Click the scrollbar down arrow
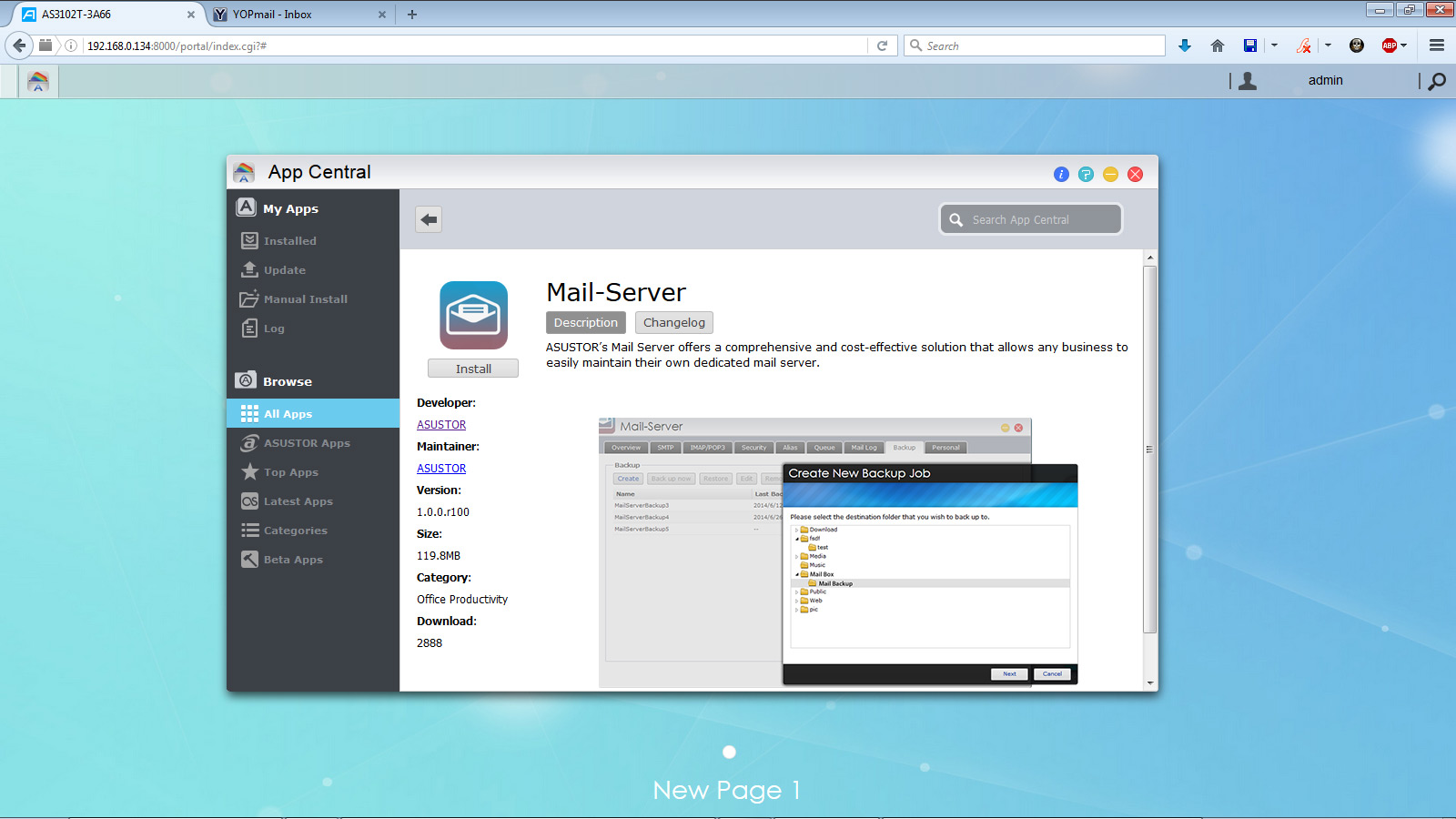This screenshot has width=1456, height=819. [x=1150, y=682]
